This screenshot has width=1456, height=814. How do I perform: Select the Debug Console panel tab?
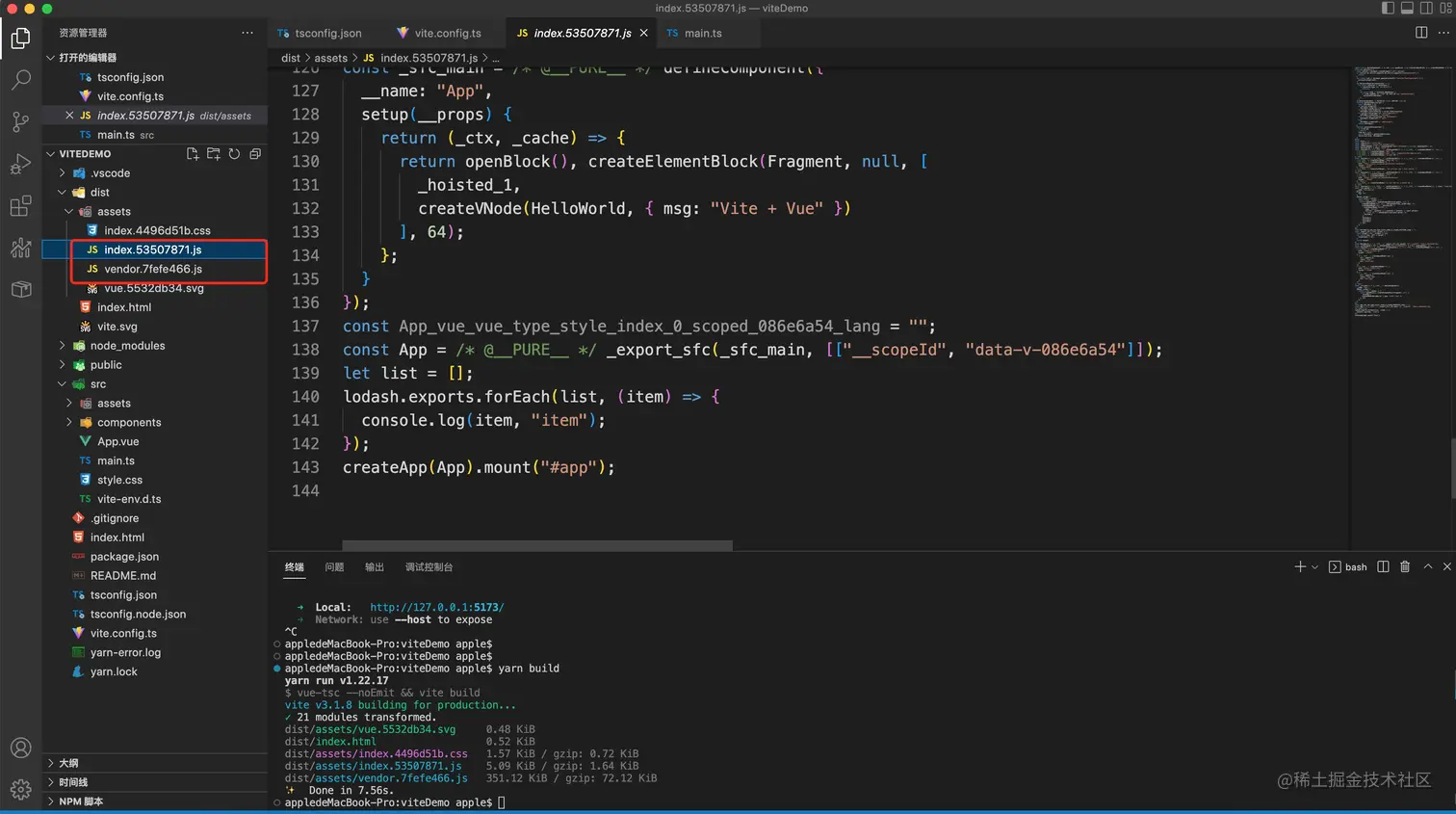coord(429,567)
